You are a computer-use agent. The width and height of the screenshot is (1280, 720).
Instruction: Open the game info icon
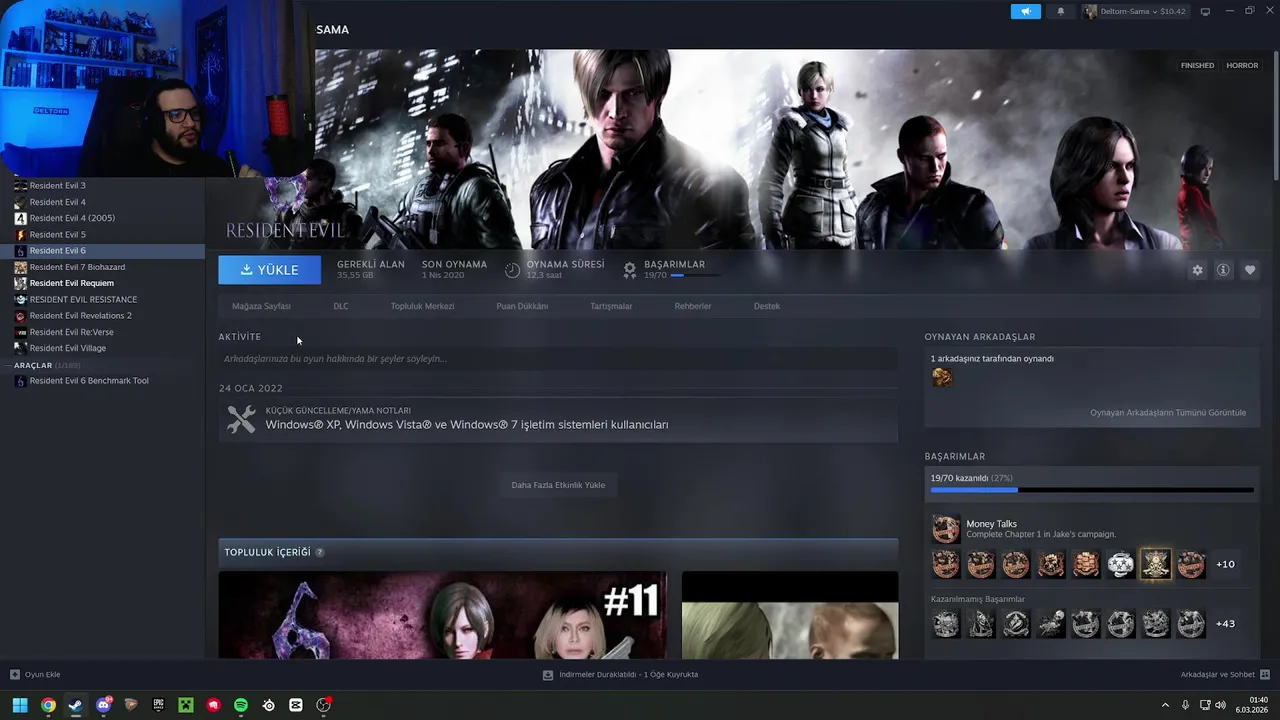[1223, 270]
